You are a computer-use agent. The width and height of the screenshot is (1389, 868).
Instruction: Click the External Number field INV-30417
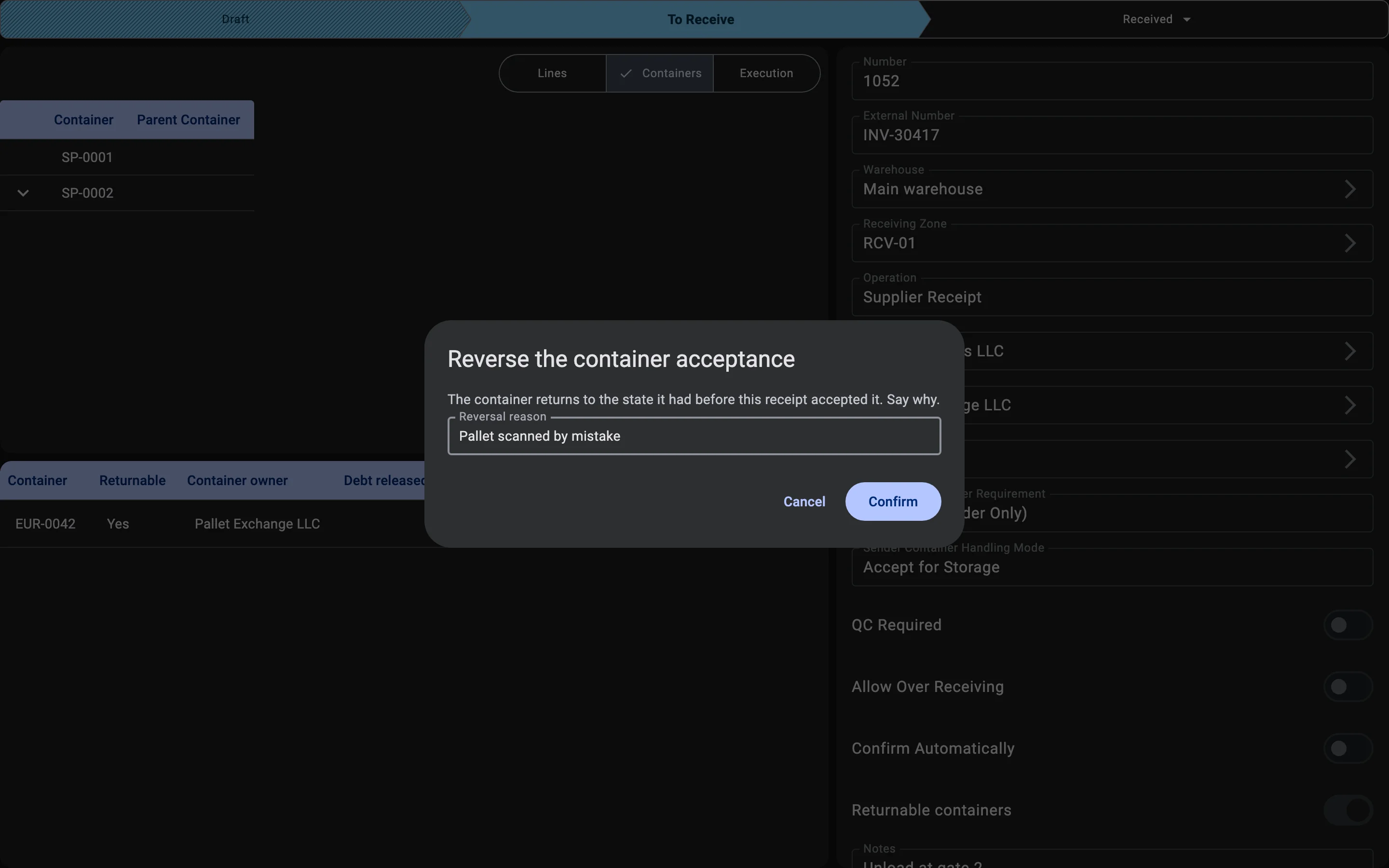pyautogui.click(x=1112, y=135)
